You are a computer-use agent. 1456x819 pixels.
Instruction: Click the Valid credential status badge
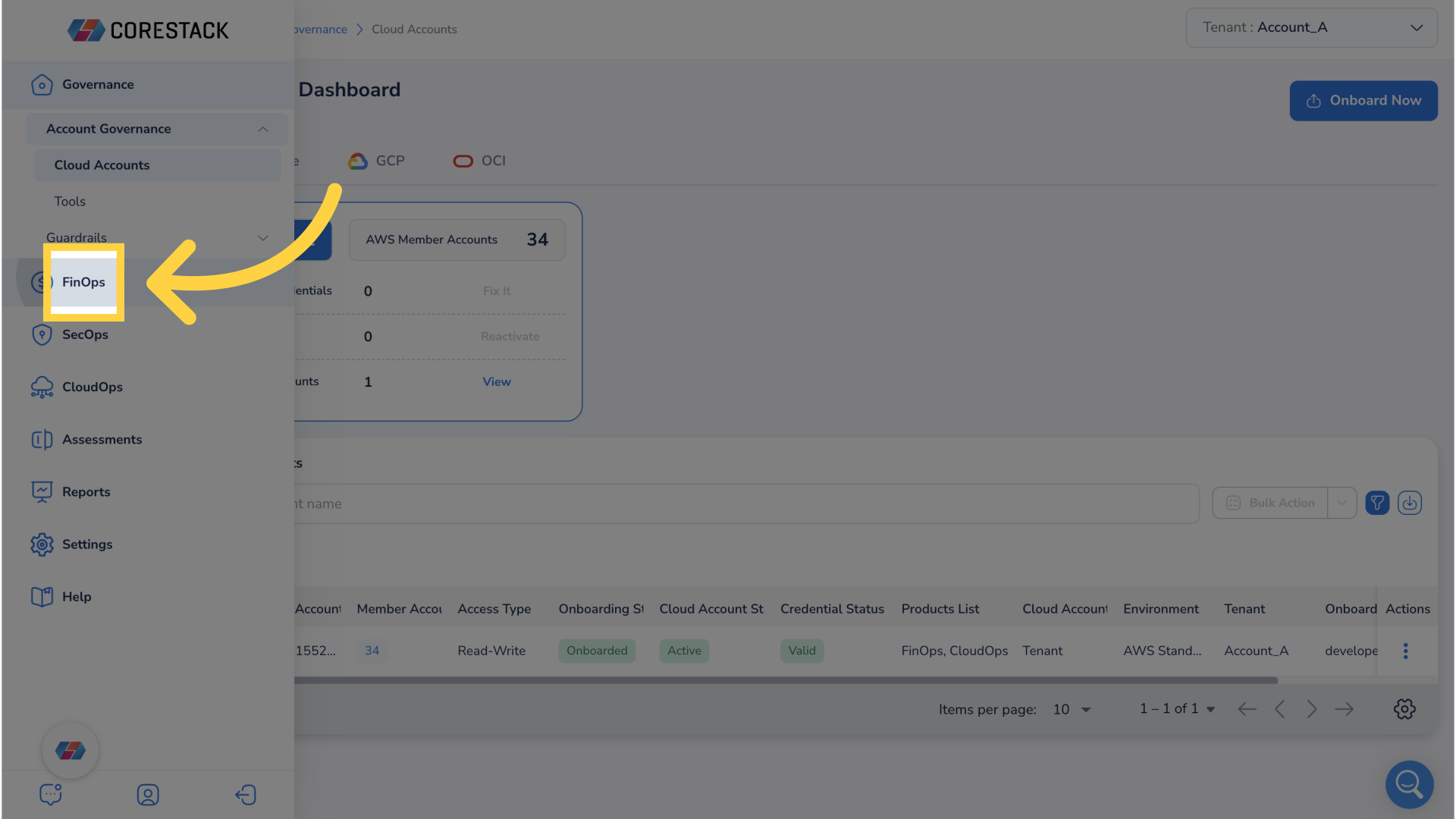(802, 651)
